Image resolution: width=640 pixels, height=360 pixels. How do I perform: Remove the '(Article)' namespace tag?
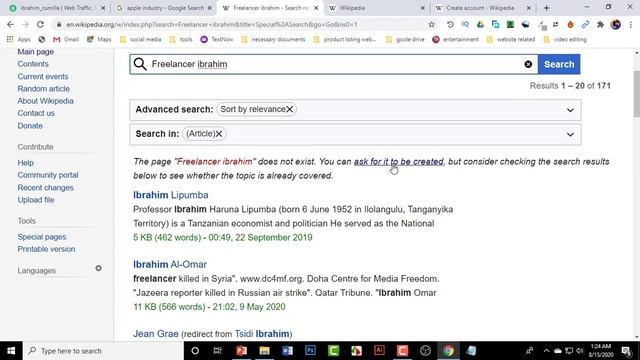coord(219,134)
